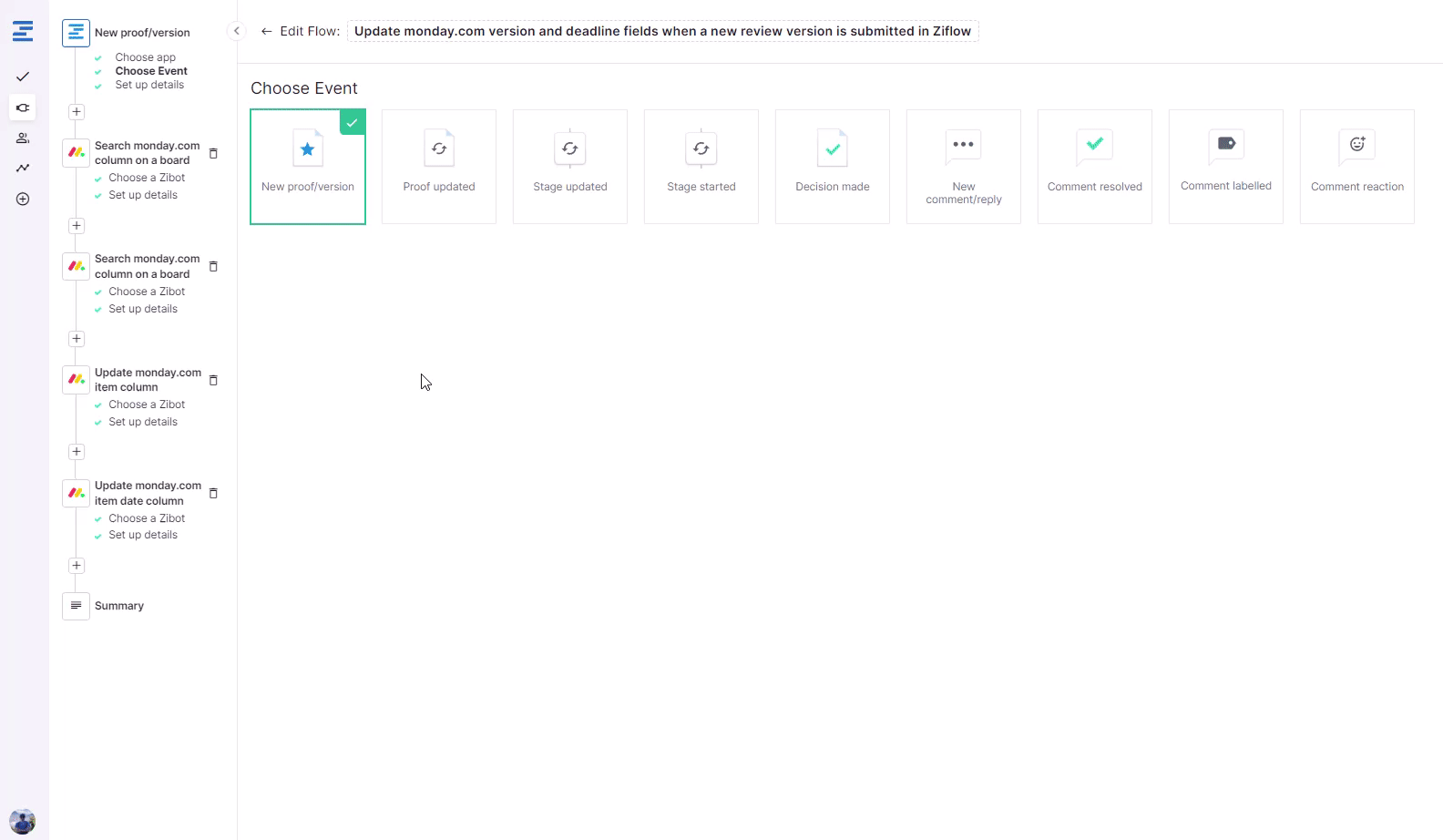Choose the Comment labelled event
This screenshot has height=840, width=1443.
click(x=1226, y=167)
